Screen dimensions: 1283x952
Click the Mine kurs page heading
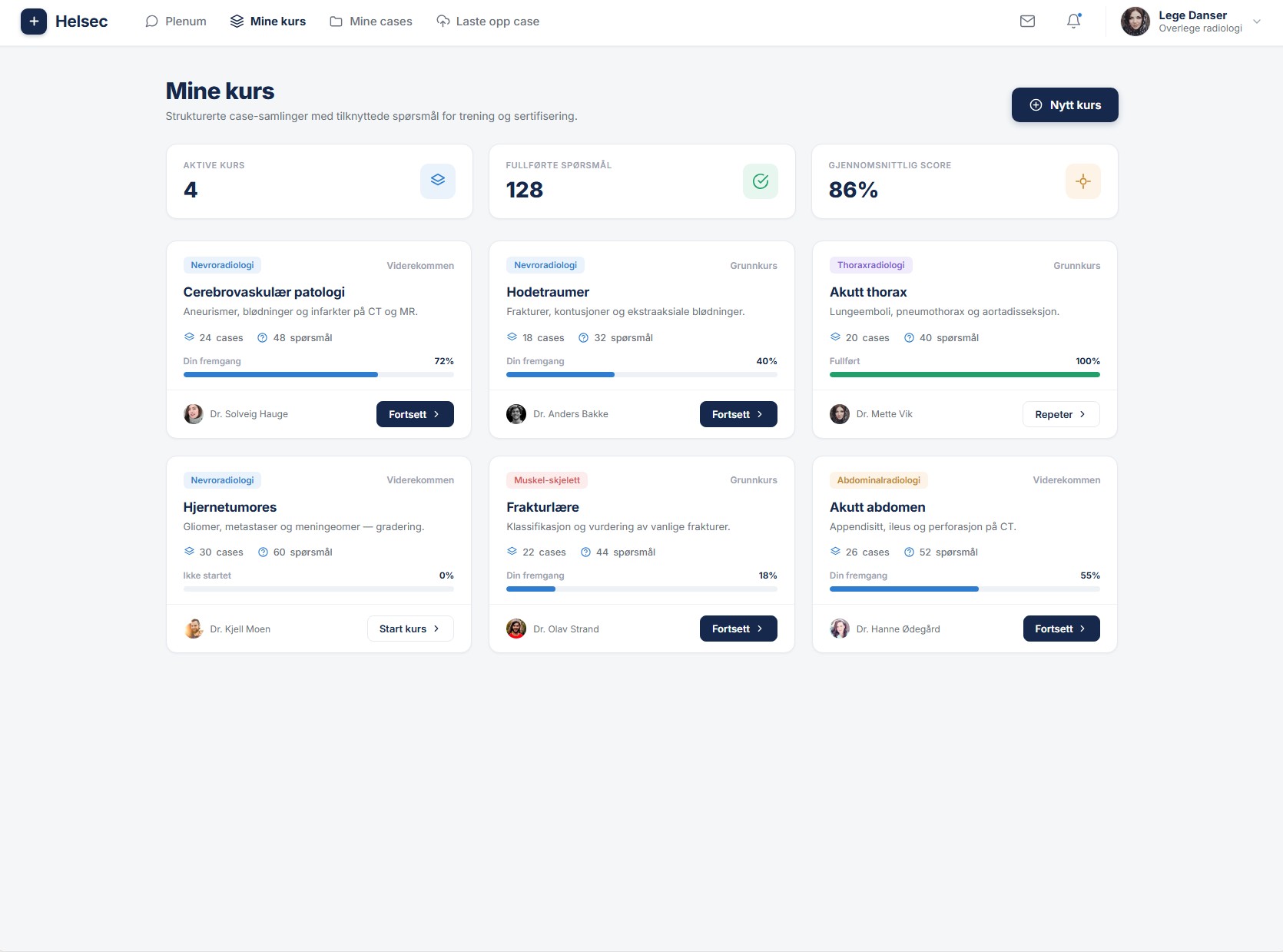(x=220, y=91)
